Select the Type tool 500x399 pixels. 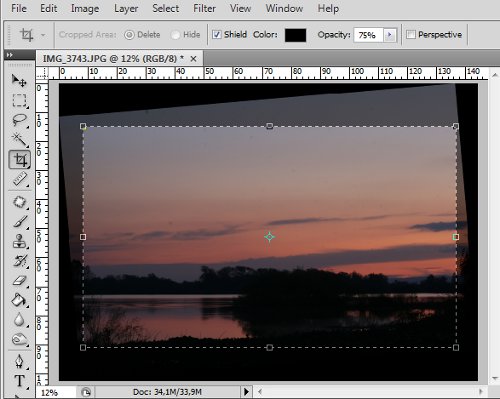19,381
